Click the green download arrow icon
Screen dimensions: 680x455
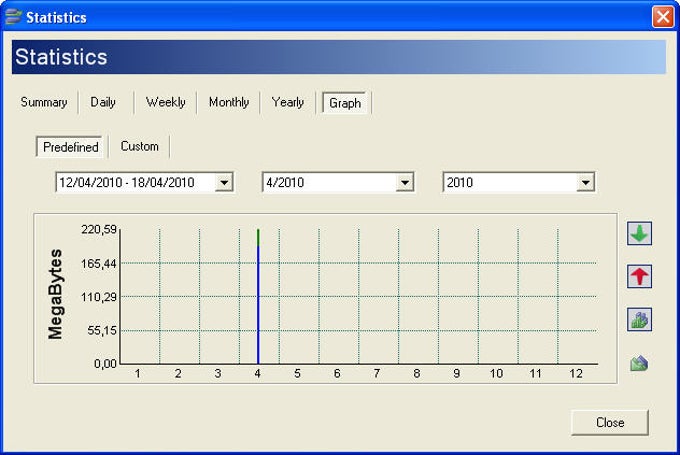639,234
